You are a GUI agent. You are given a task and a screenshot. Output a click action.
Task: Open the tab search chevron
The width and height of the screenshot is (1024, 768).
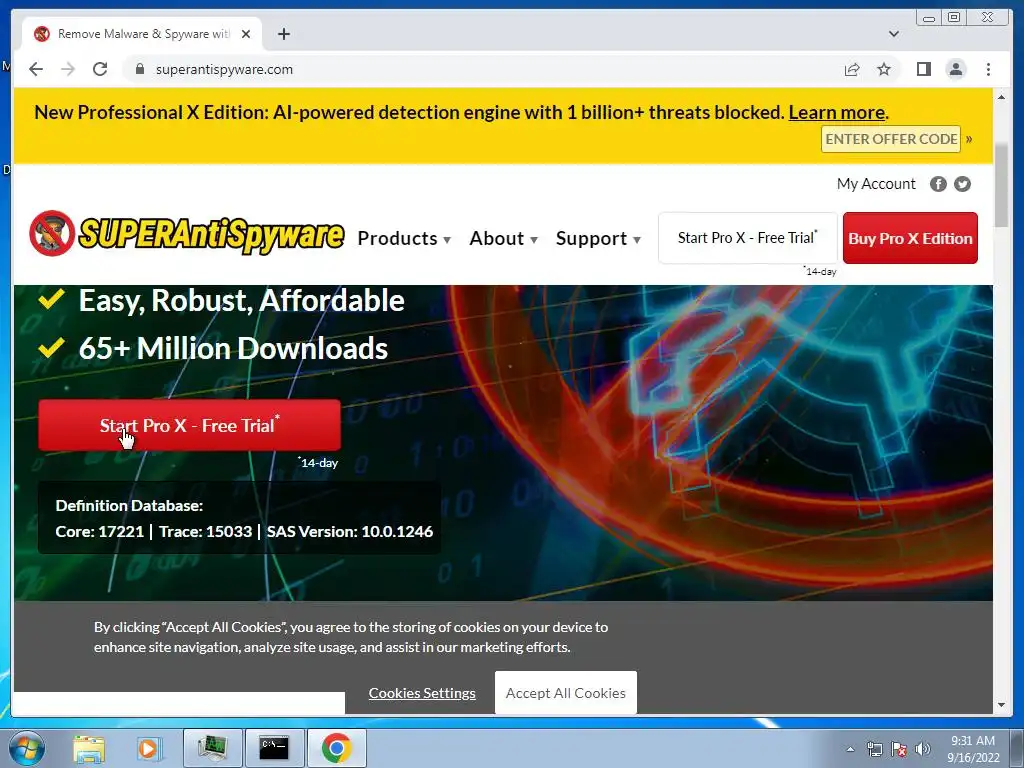click(x=894, y=34)
